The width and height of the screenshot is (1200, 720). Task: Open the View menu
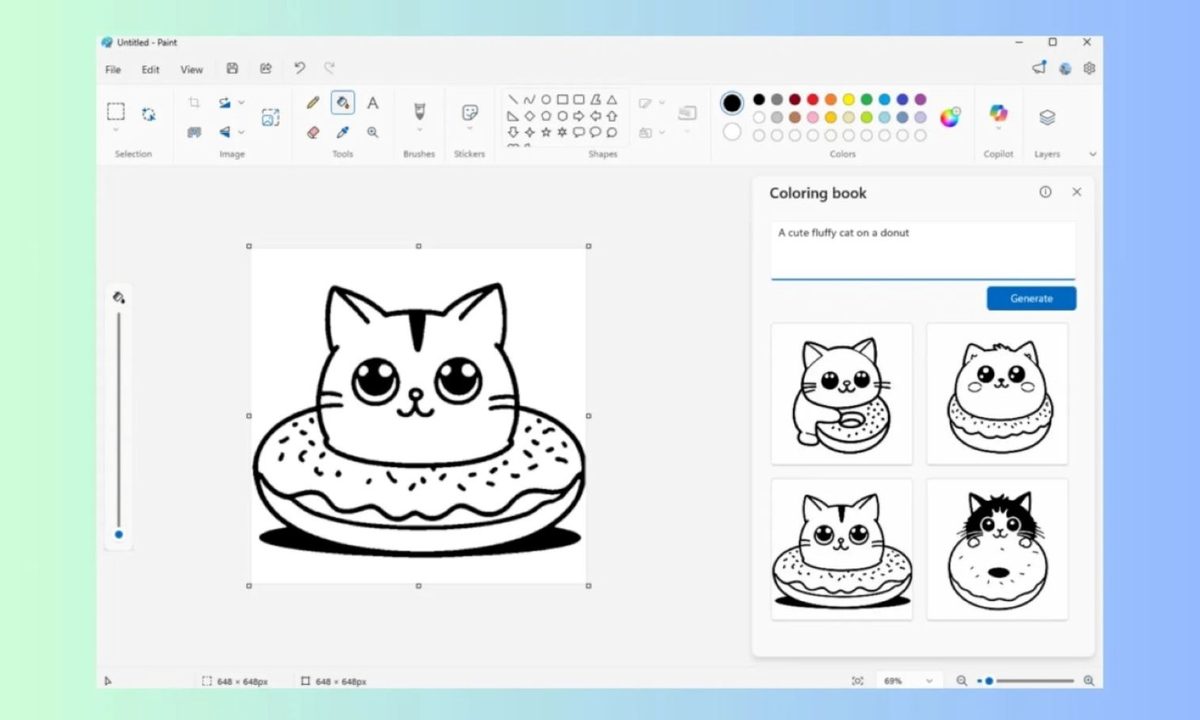(x=191, y=70)
